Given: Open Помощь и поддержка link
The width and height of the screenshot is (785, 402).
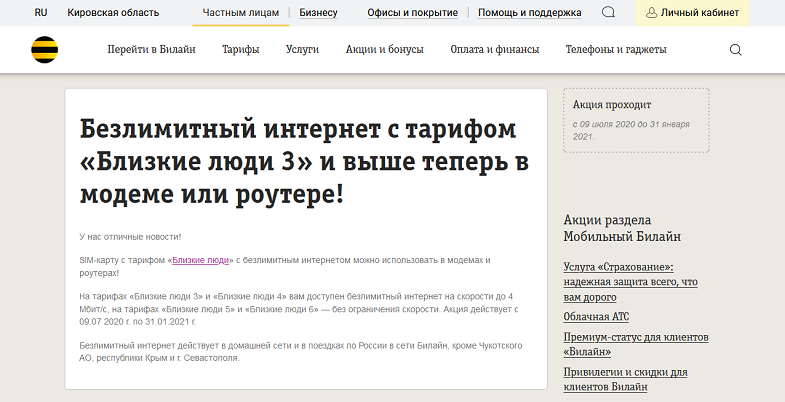Looking at the screenshot, I should pos(530,13).
